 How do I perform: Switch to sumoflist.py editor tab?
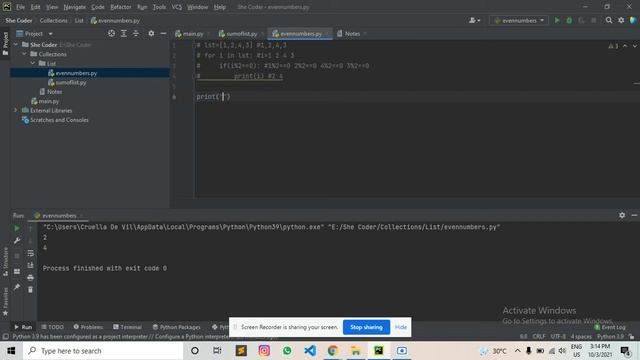[x=241, y=34]
